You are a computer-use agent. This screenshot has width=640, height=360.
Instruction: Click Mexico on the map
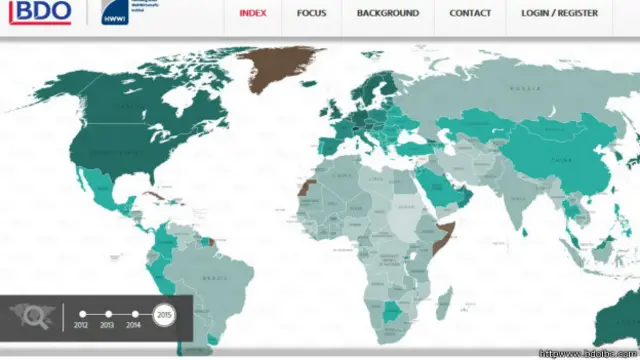tap(102, 190)
